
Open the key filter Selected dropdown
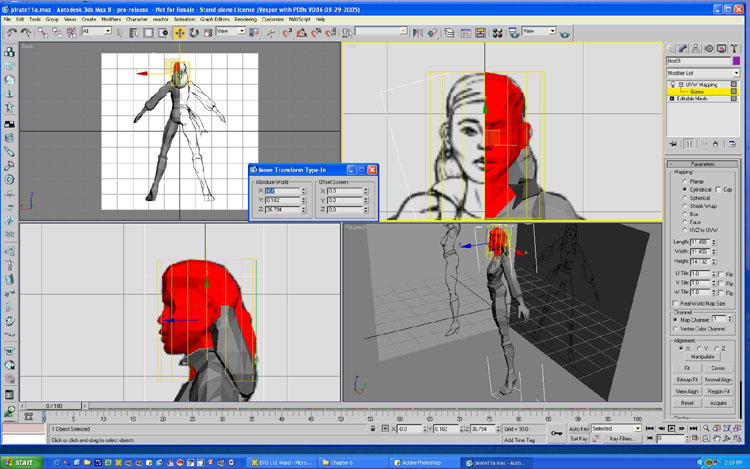(616, 428)
